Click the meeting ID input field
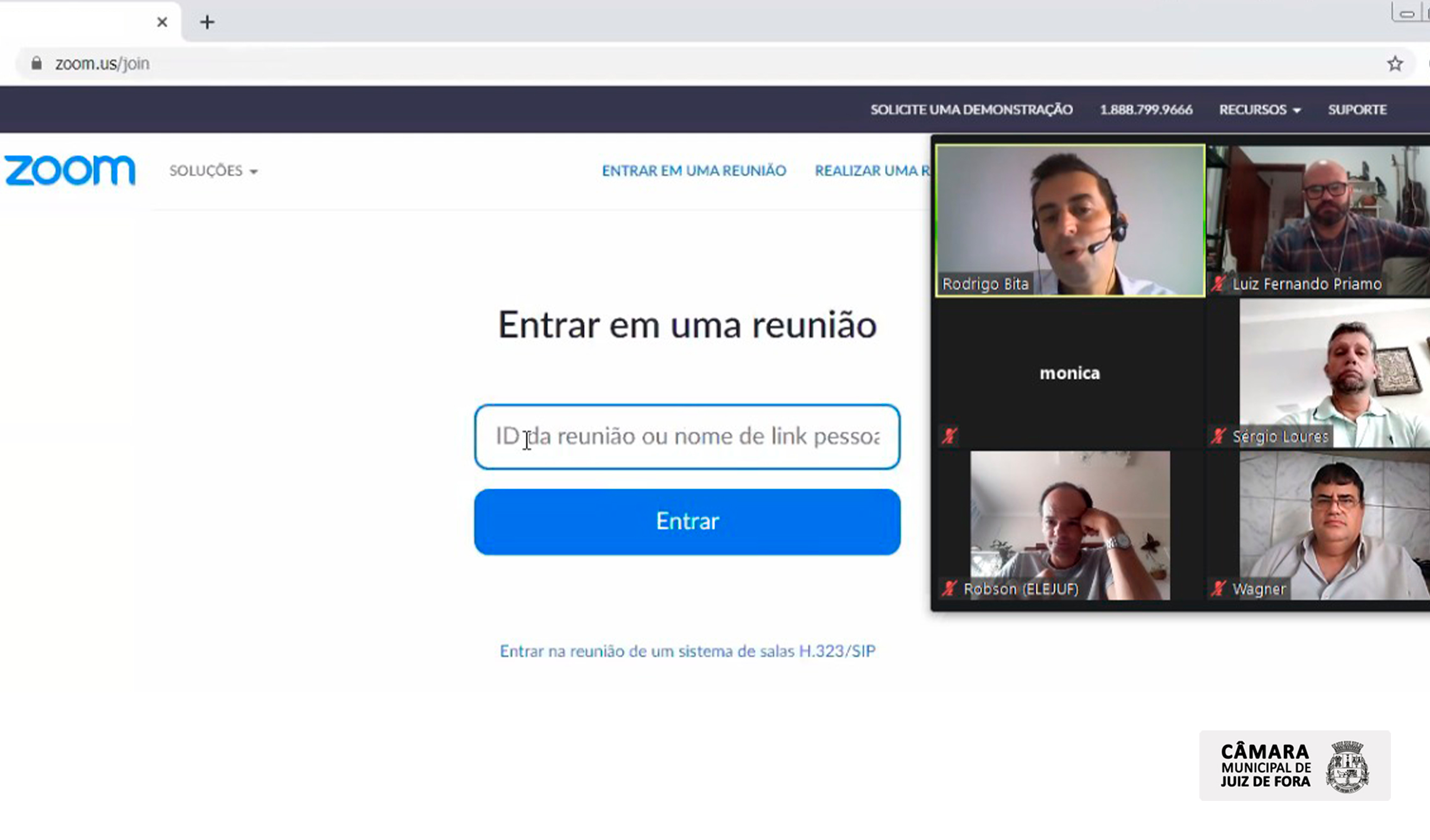Image resolution: width=1430 pixels, height=840 pixels. 687,437
